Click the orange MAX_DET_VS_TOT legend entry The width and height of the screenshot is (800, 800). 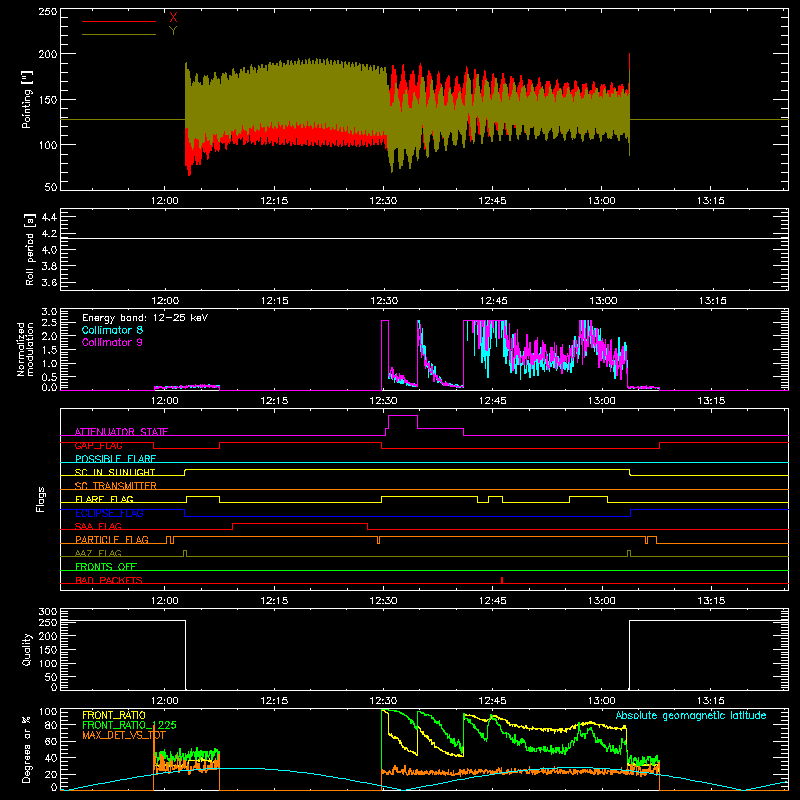pos(124,735)
